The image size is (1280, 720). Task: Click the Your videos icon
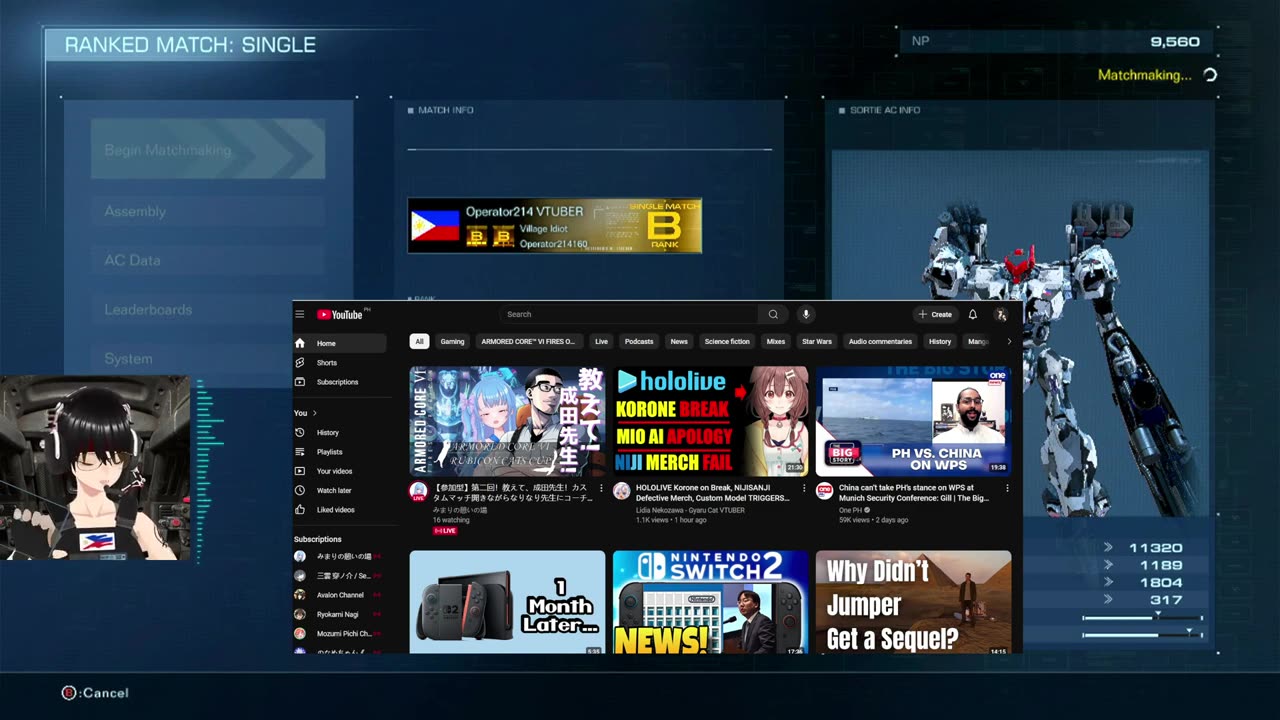300,470
